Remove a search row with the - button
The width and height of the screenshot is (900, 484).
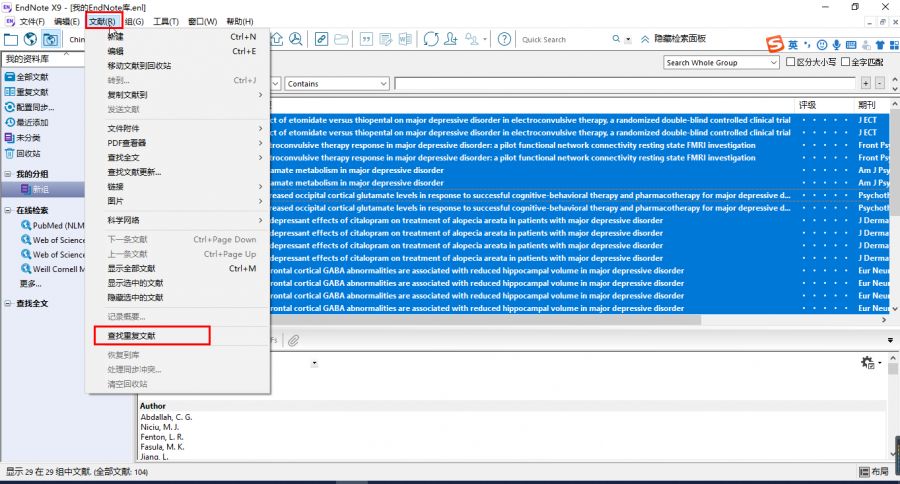pyautogui.click(x=879, y=84)
